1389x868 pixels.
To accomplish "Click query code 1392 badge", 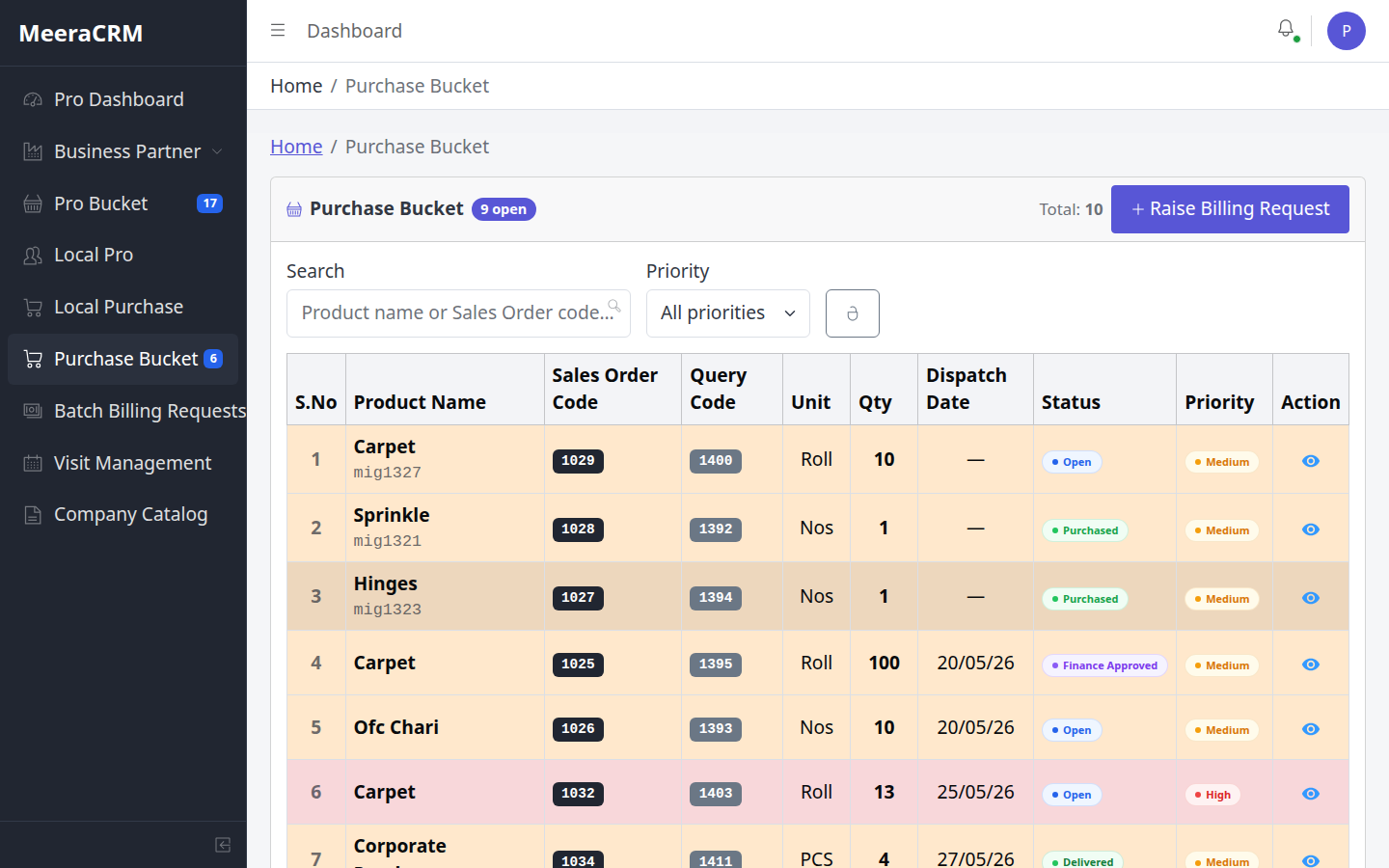I will coord(716,529).
